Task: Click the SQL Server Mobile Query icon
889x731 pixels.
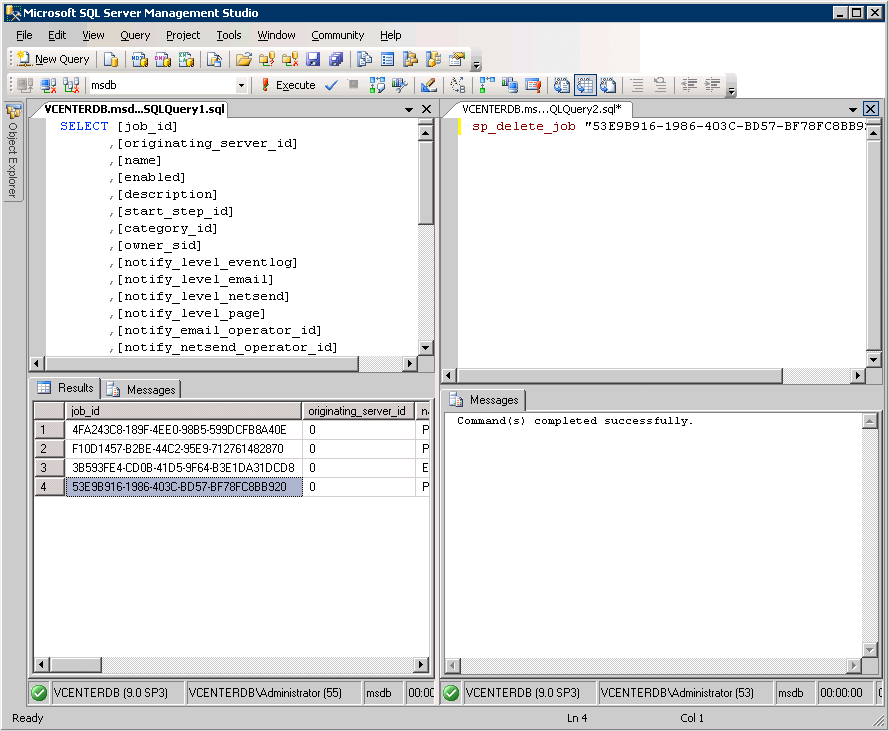Action: tap(214, 59)
